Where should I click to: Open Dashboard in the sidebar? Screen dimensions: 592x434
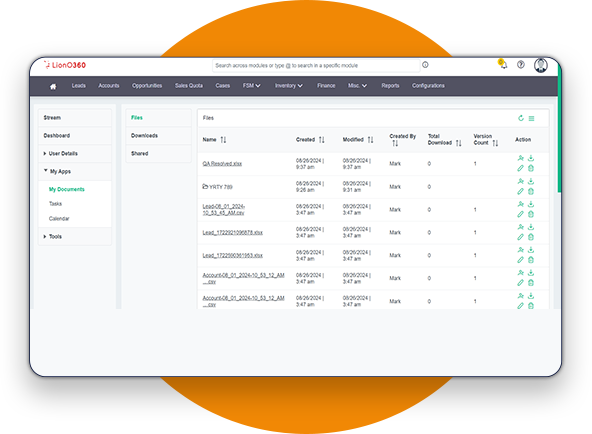(x=75, y=135)
